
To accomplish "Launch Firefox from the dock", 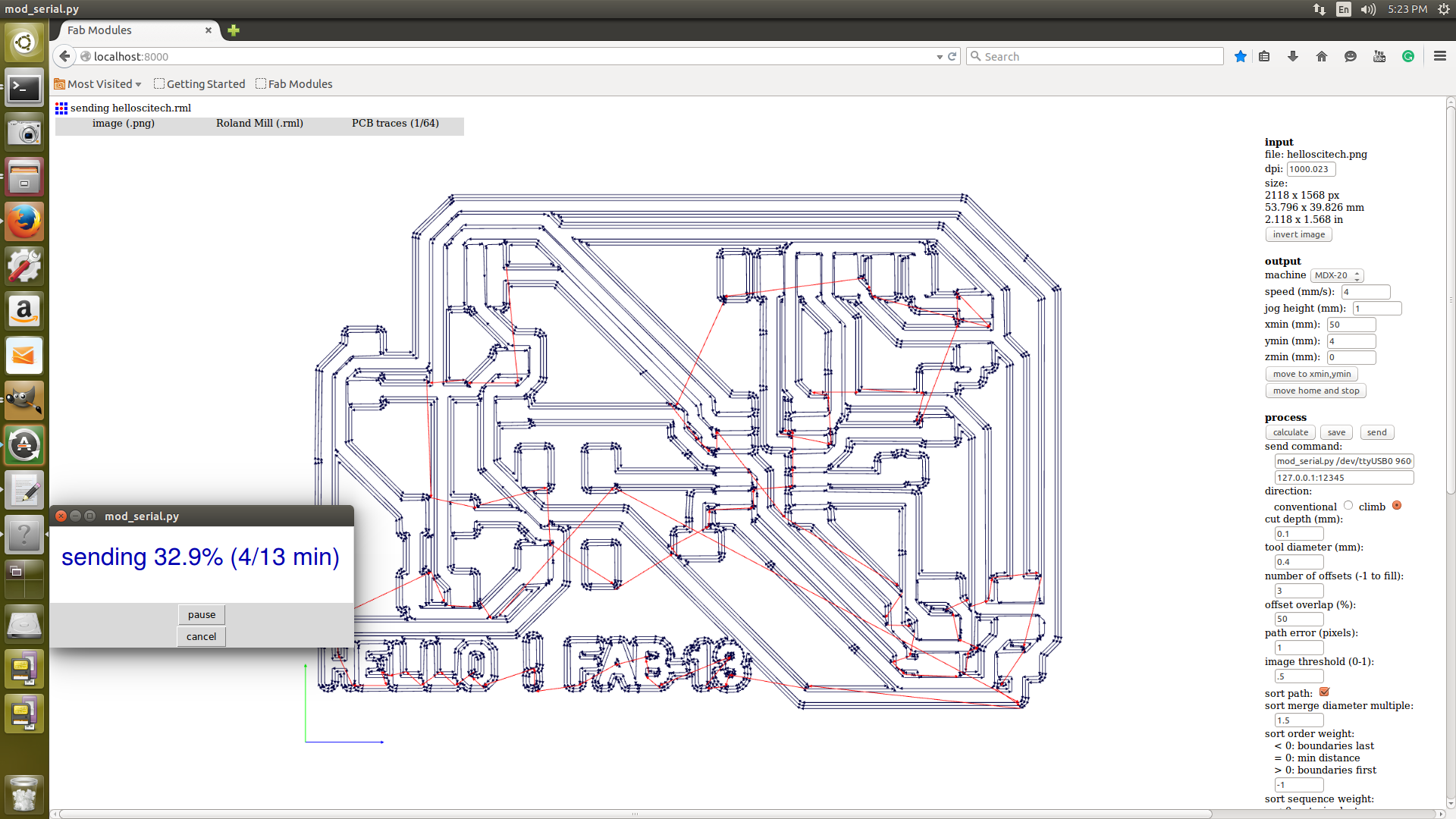I will tap(24, 221).
